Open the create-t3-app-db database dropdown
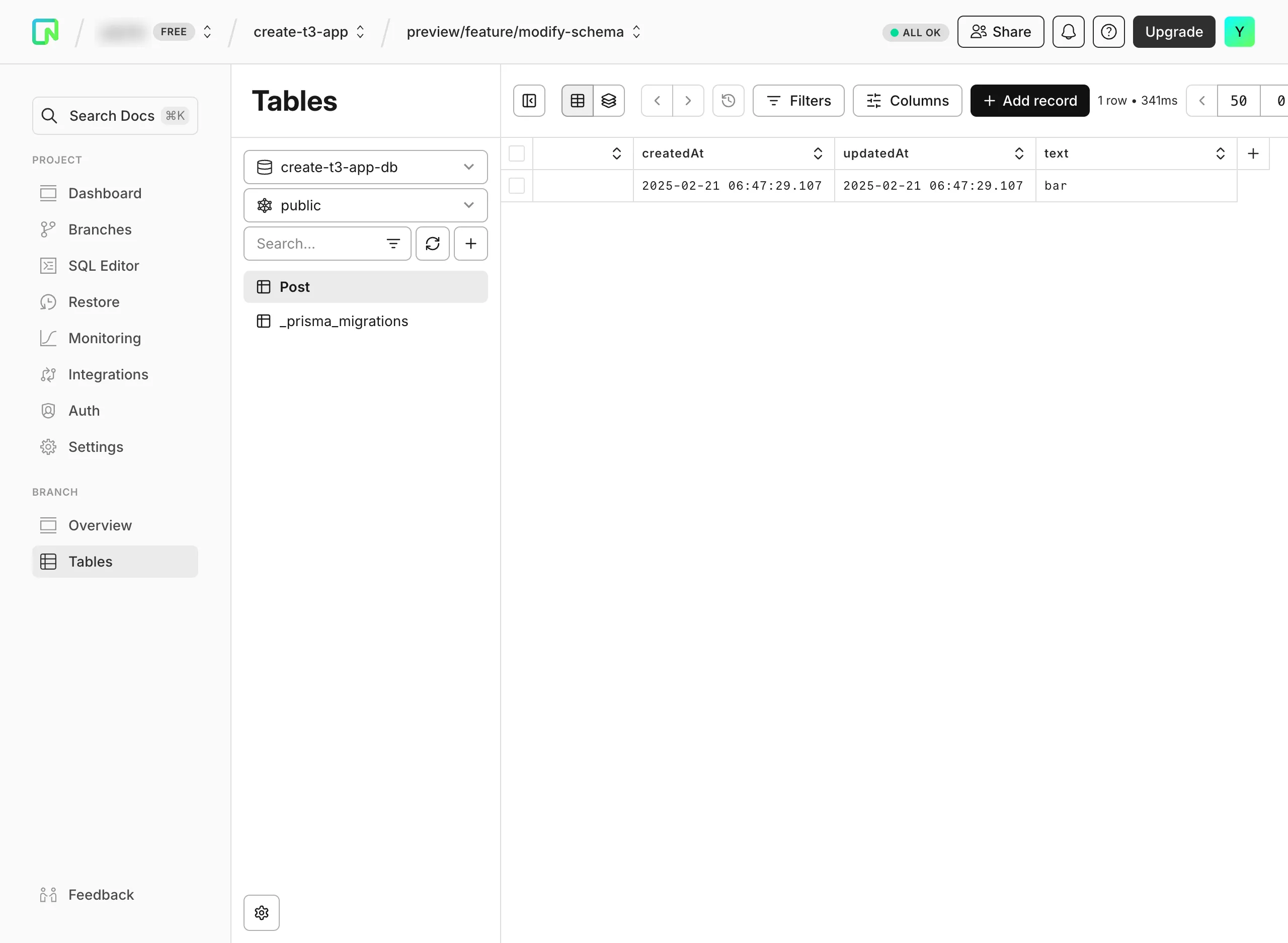Viewport: 1288px width, 943px height. [x=365, y=167]
